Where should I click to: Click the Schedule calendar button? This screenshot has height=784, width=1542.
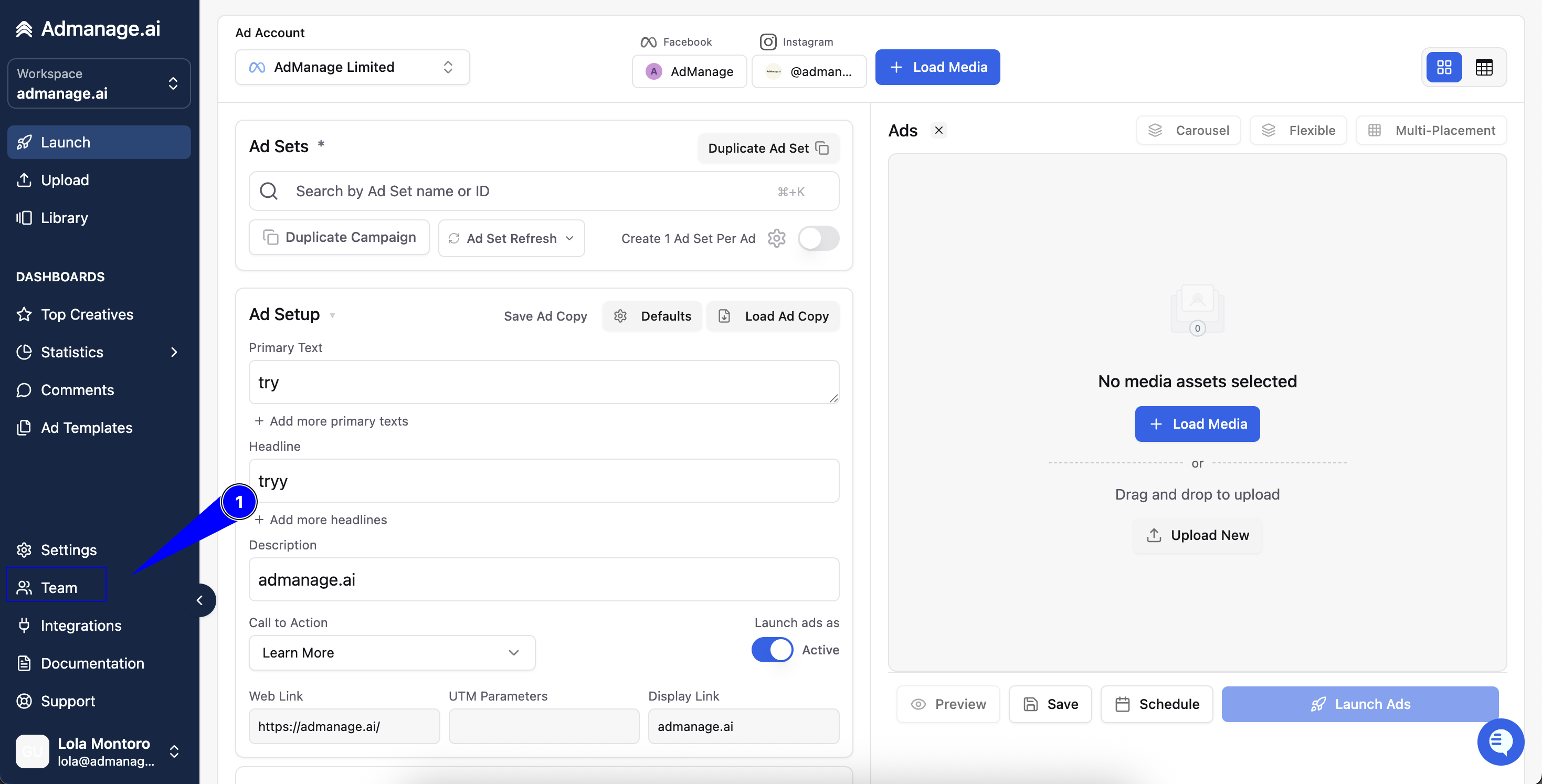(x=1157, y=704)
